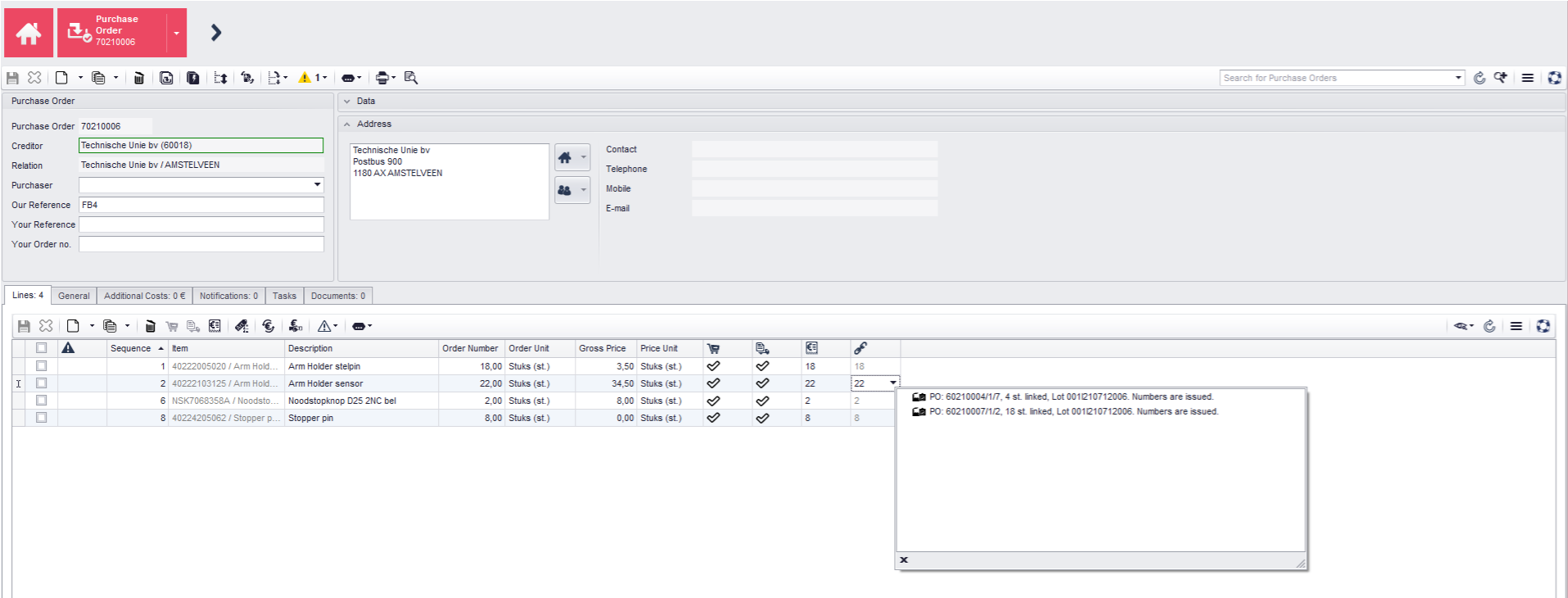Go to the Home screen
This screenshot has width=1568, height=598.
point(29,33)
